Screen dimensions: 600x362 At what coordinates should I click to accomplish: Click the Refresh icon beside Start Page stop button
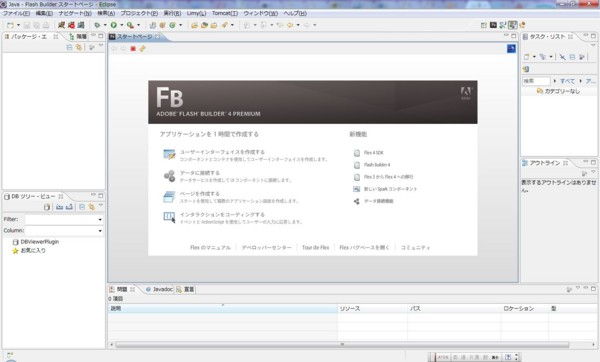point(142,49)
